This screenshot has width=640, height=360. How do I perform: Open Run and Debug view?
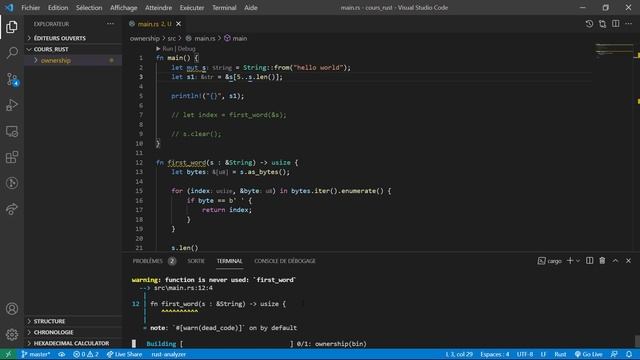point(12,105)
